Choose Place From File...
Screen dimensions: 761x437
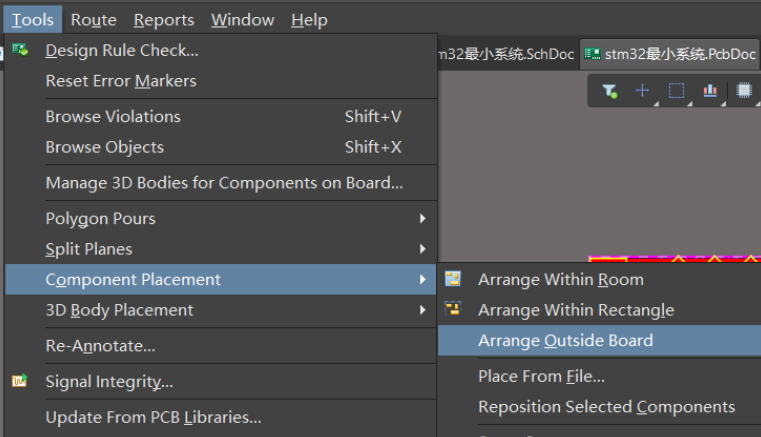pos(599,377)
